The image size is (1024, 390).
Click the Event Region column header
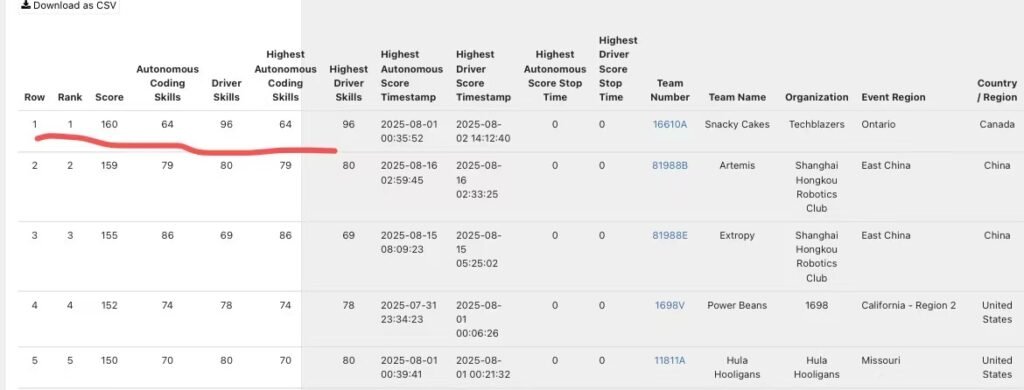pyautogui.click(x=893, y=97)
